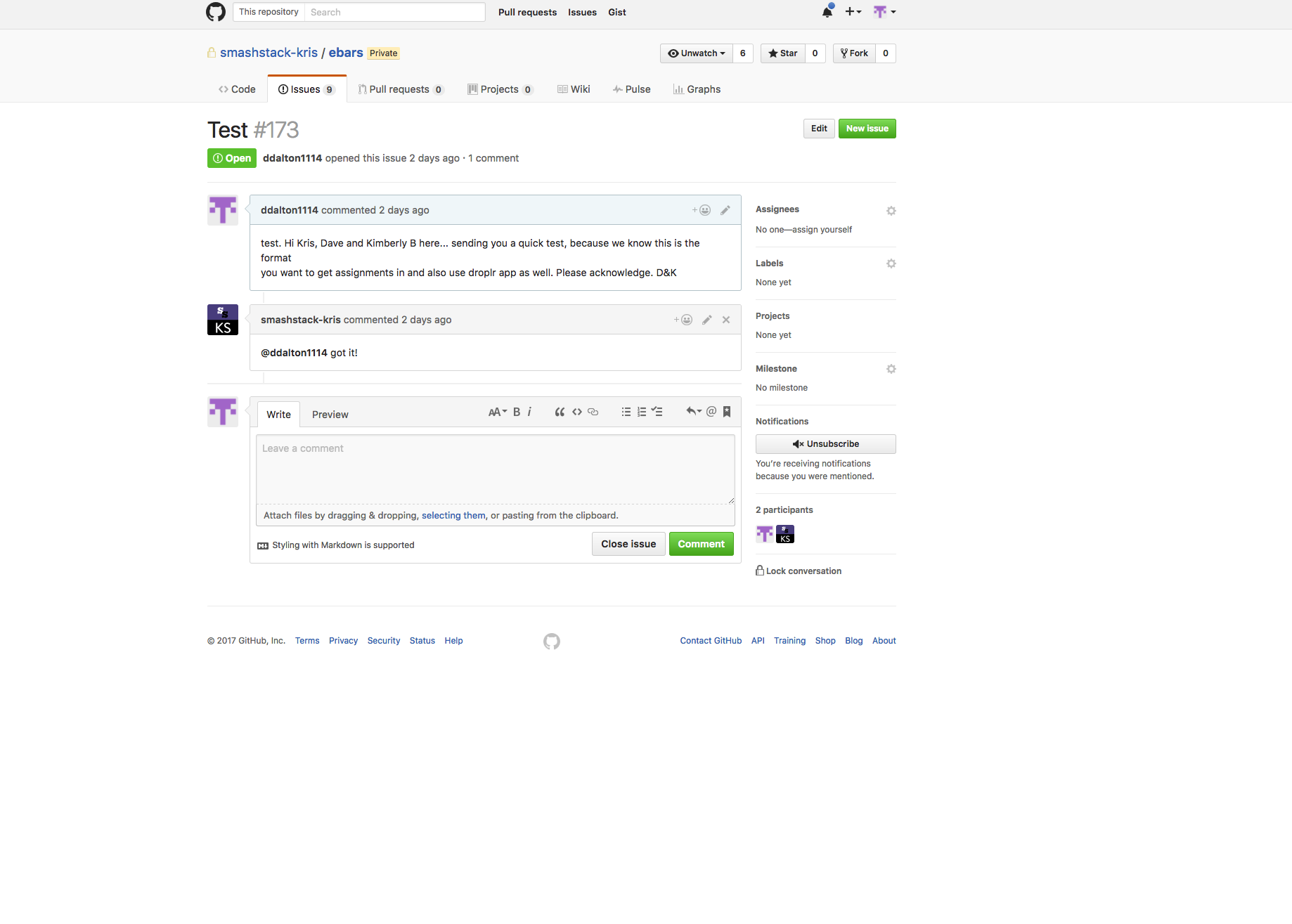1292x924 pixels.
Task: Apply bold formatting
Action: tap(517, 412)
